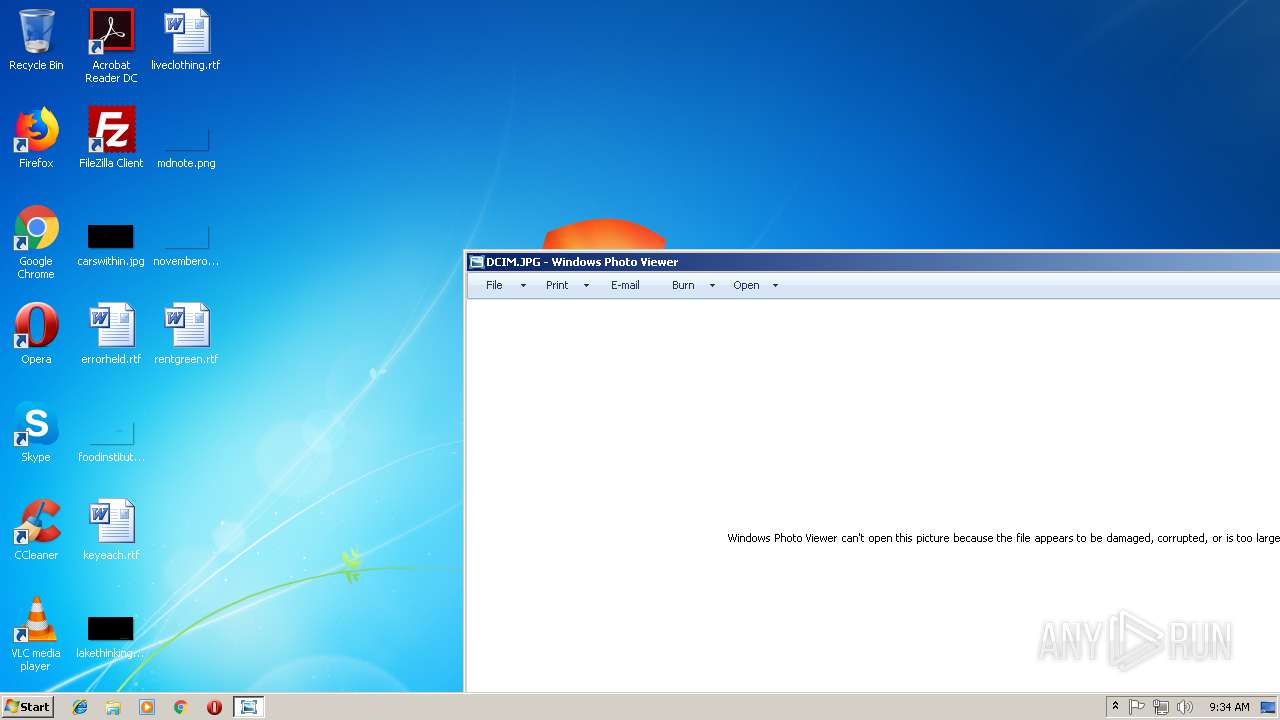Select rentgreen.rtf document icon
Image resolution: width=1280 pixels, height=720 pixels.
(186, 334)
